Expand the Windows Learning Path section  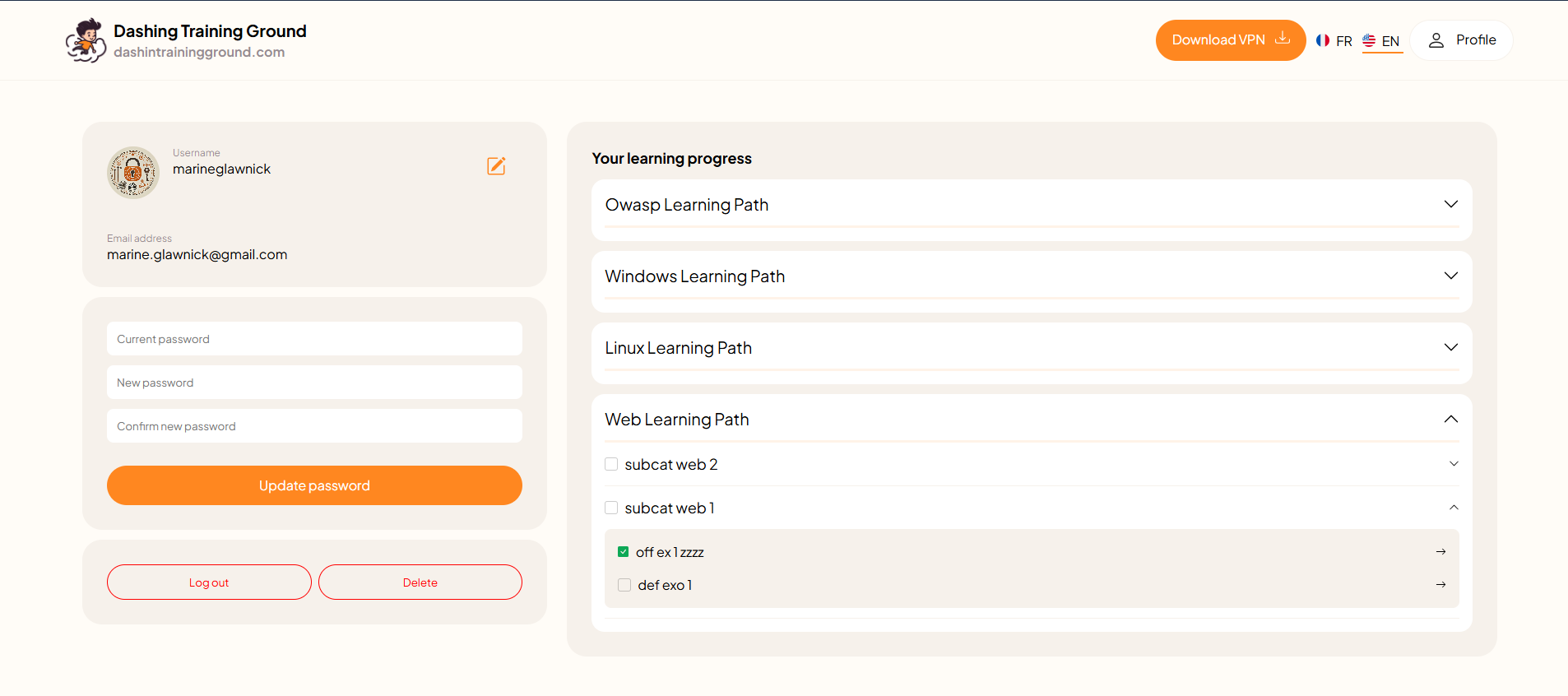[1450, 276]
